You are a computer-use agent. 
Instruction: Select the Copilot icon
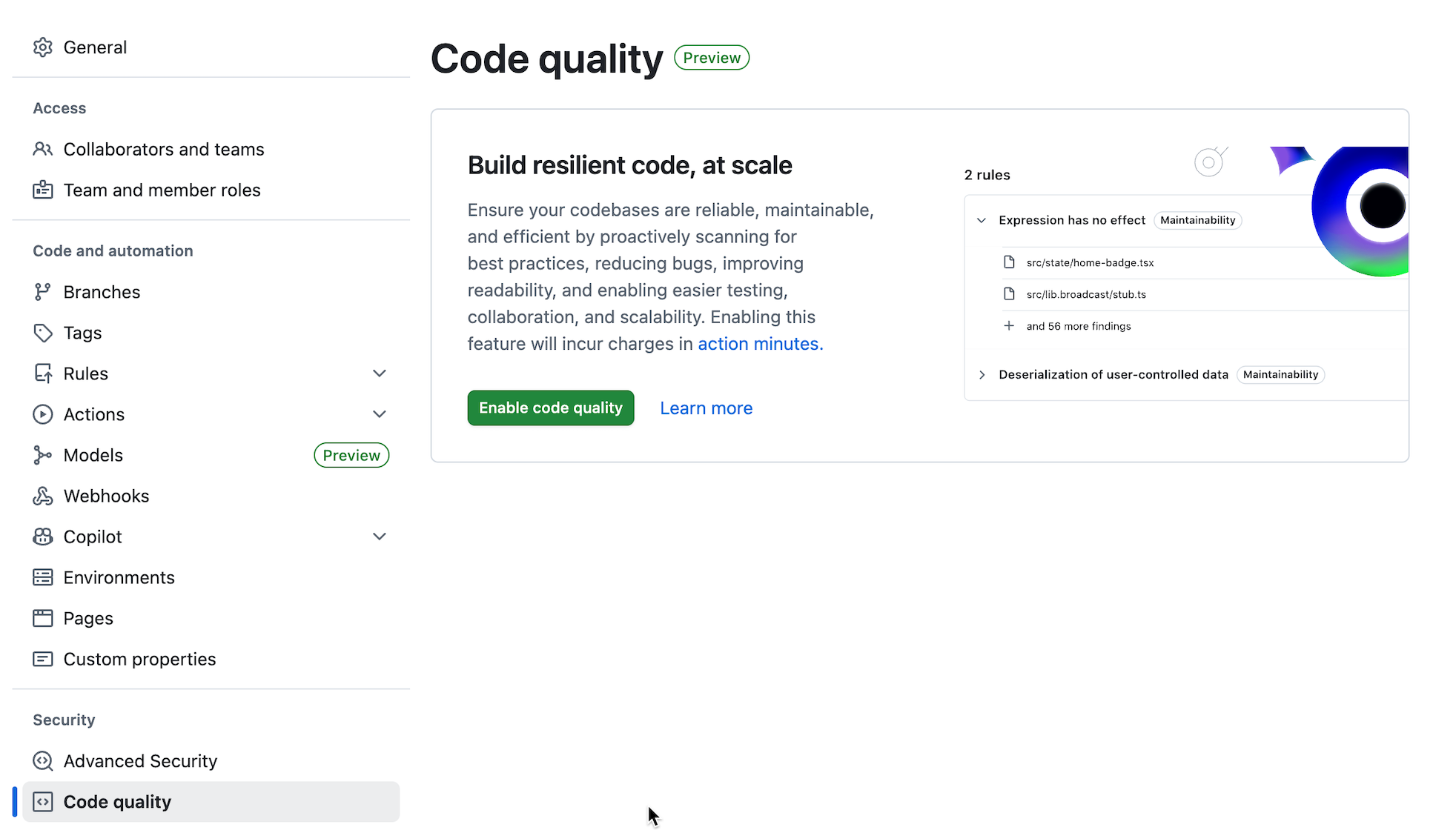pyautogui.click(x=43, y=536)
